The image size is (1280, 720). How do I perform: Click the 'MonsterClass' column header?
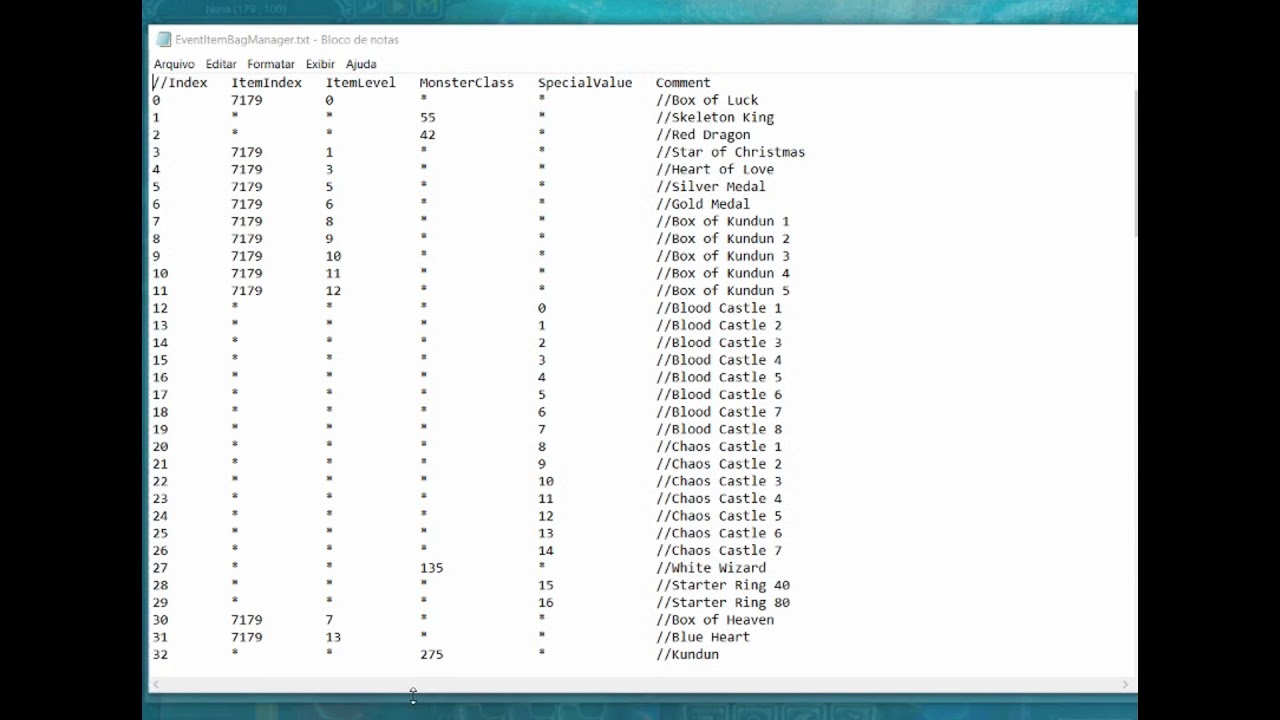point(466,83)
